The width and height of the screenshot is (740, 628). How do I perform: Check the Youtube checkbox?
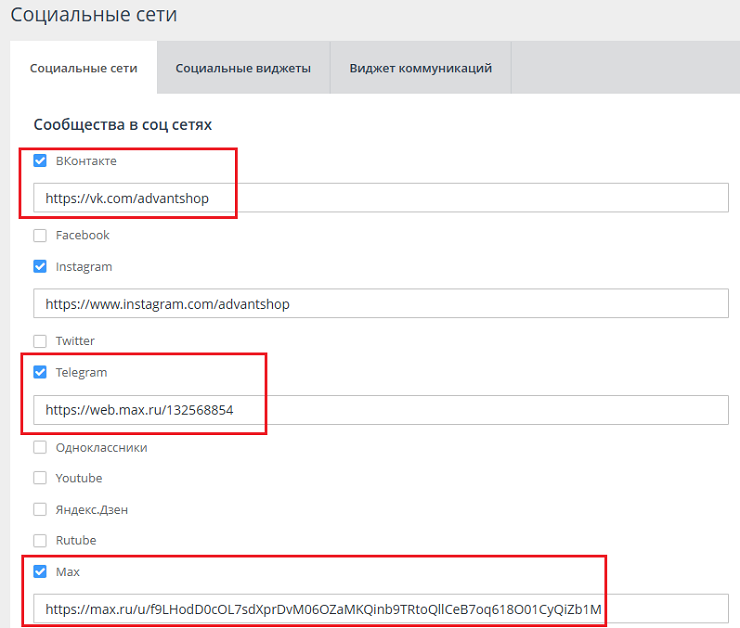[x=40, y=478]
